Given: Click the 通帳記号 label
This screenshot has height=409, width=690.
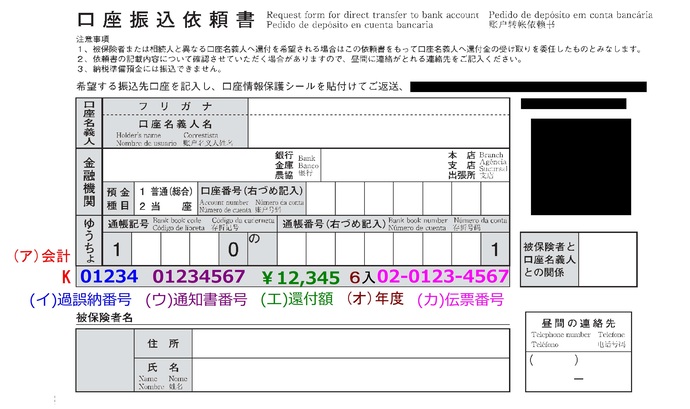Looking at the screenshot, I should coord(128,224).
